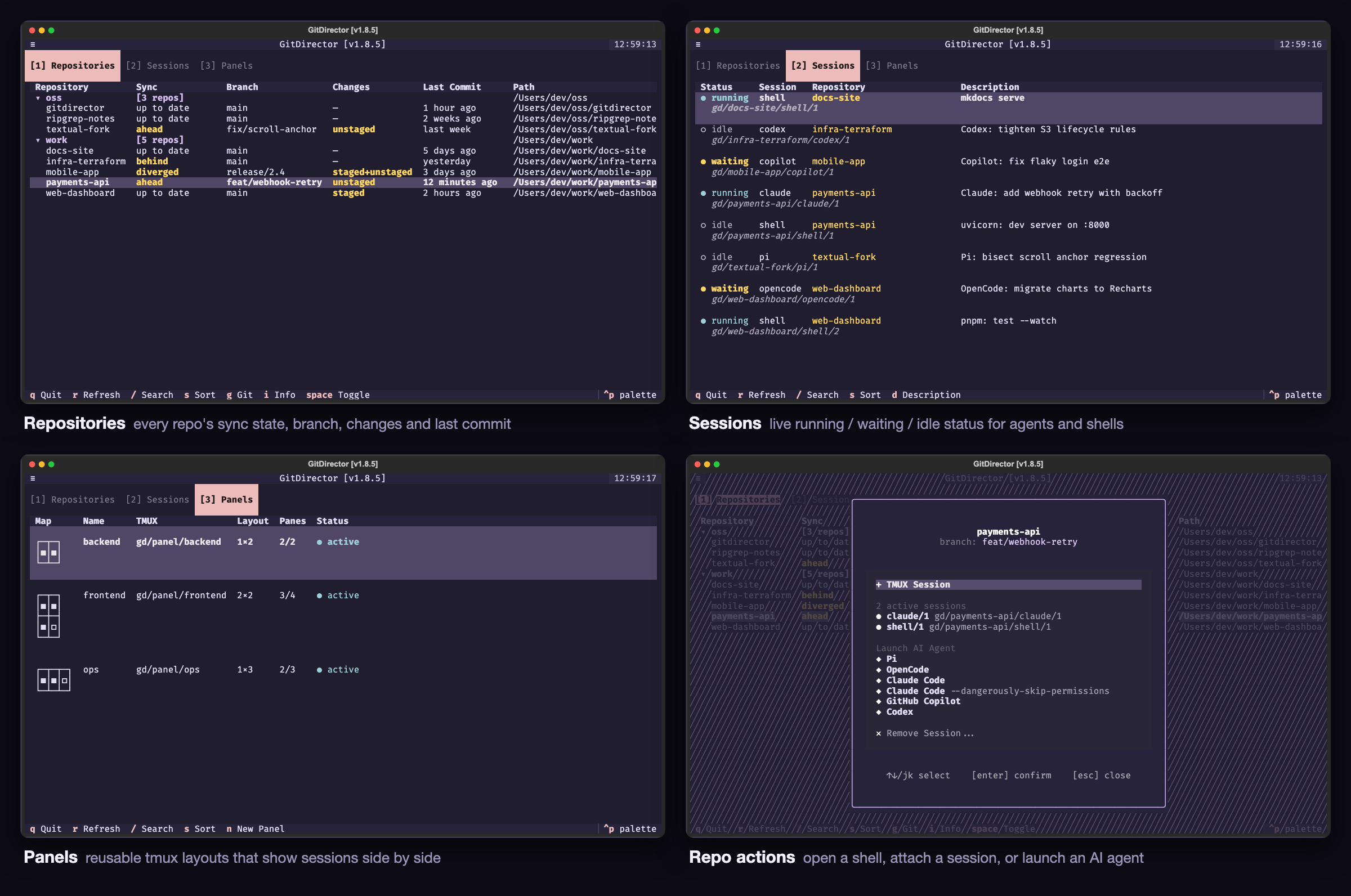Image resolution: width=1351 pixels, height=896 pixels.
Task: Click diamond icon beside Codex agent
Action: (x=879, y=712)
